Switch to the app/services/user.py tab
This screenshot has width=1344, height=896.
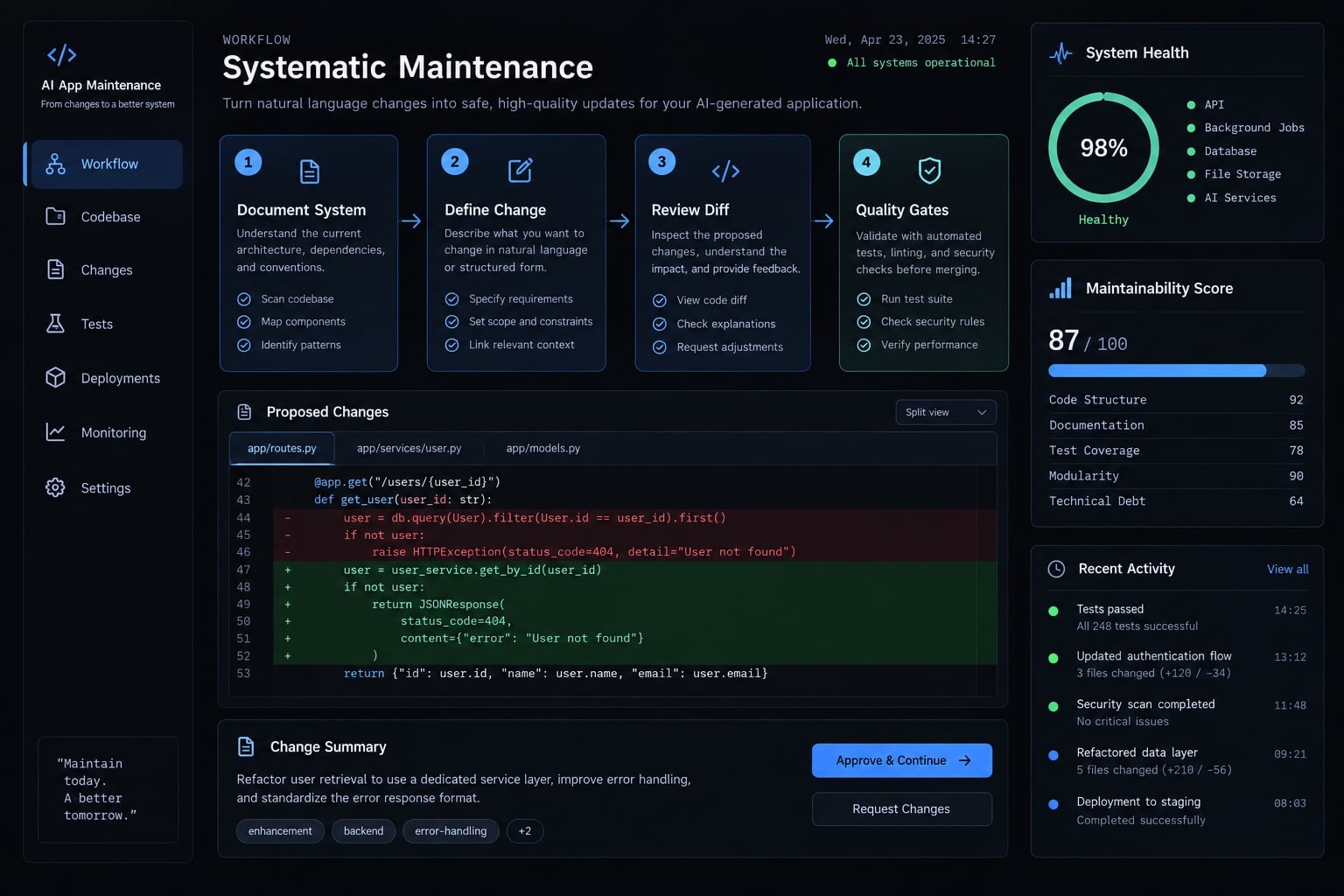point(409,448)
